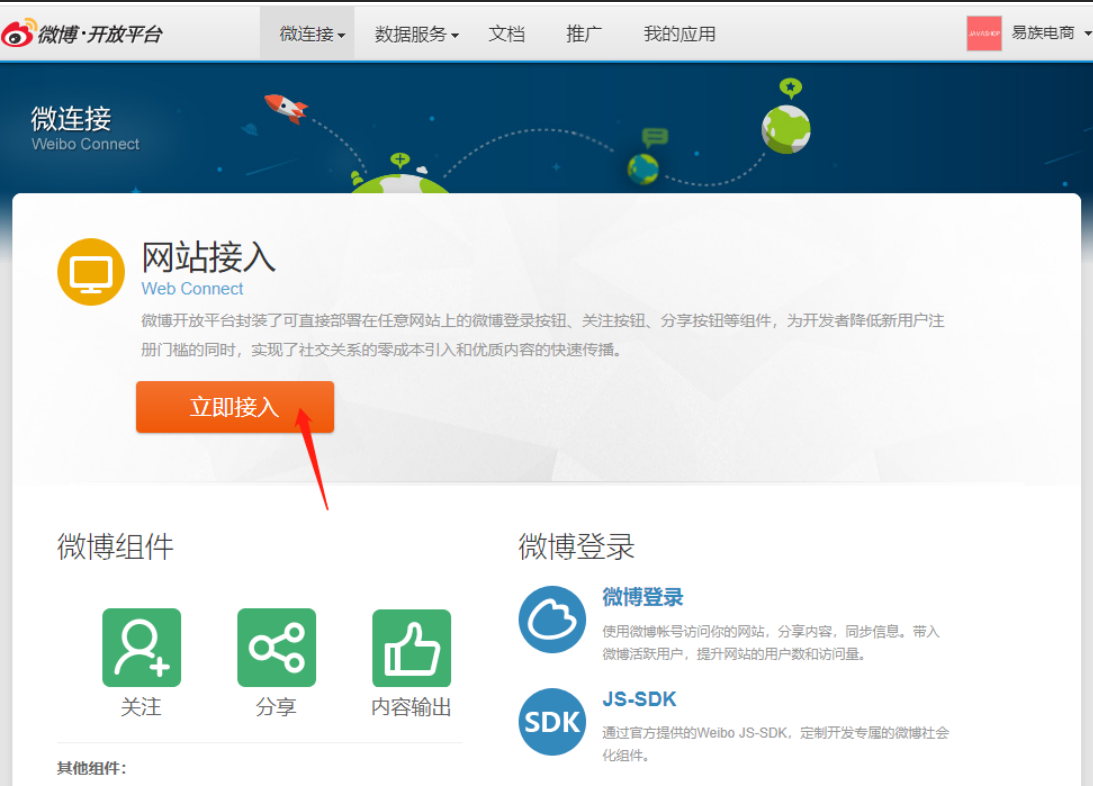Expand the 微连接 dropdown menu
This screenshot has height=786, width=1093.
pyautogui.click(x=312, y=34)
